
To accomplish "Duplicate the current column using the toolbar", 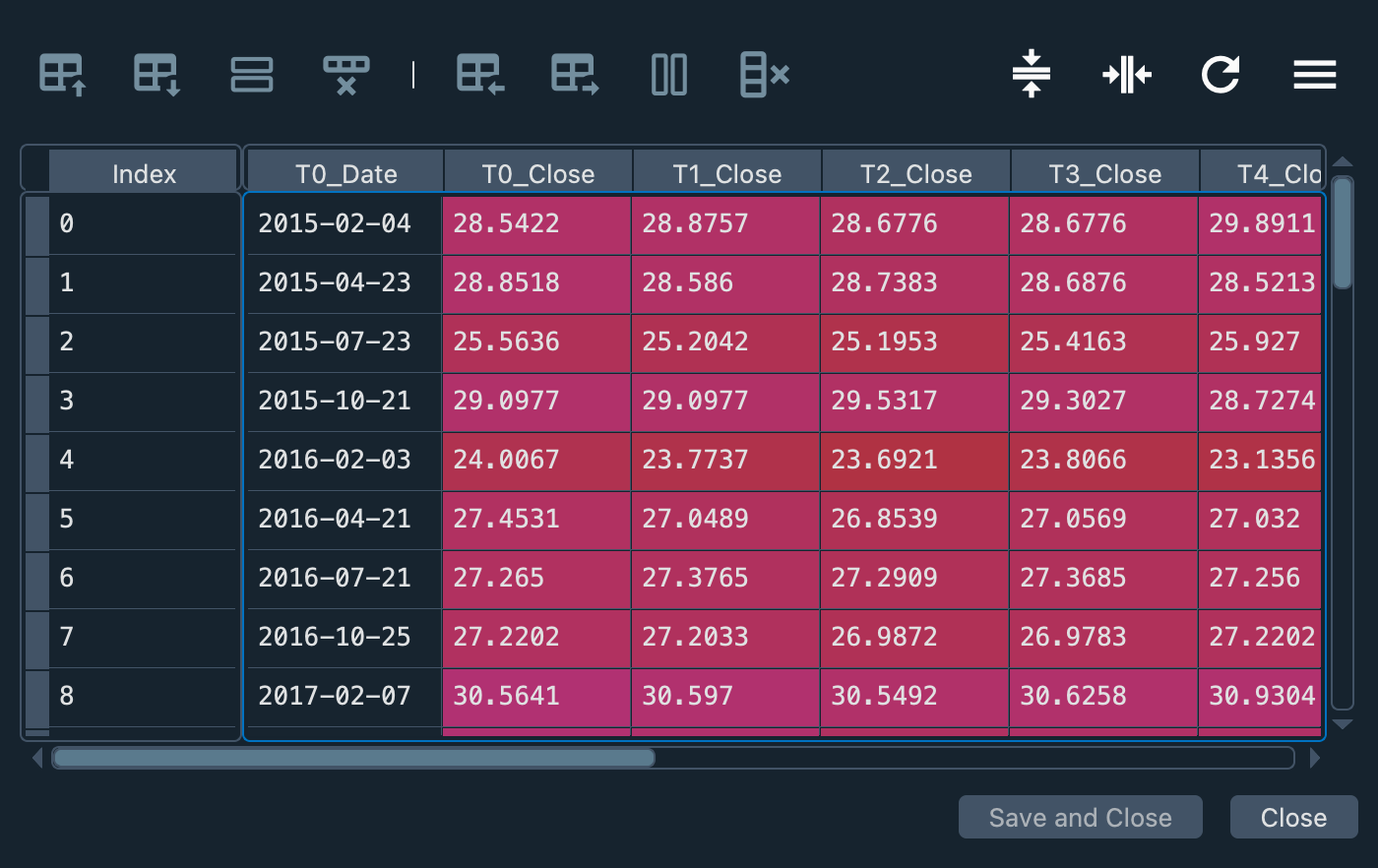I will (x=669, y=75).
